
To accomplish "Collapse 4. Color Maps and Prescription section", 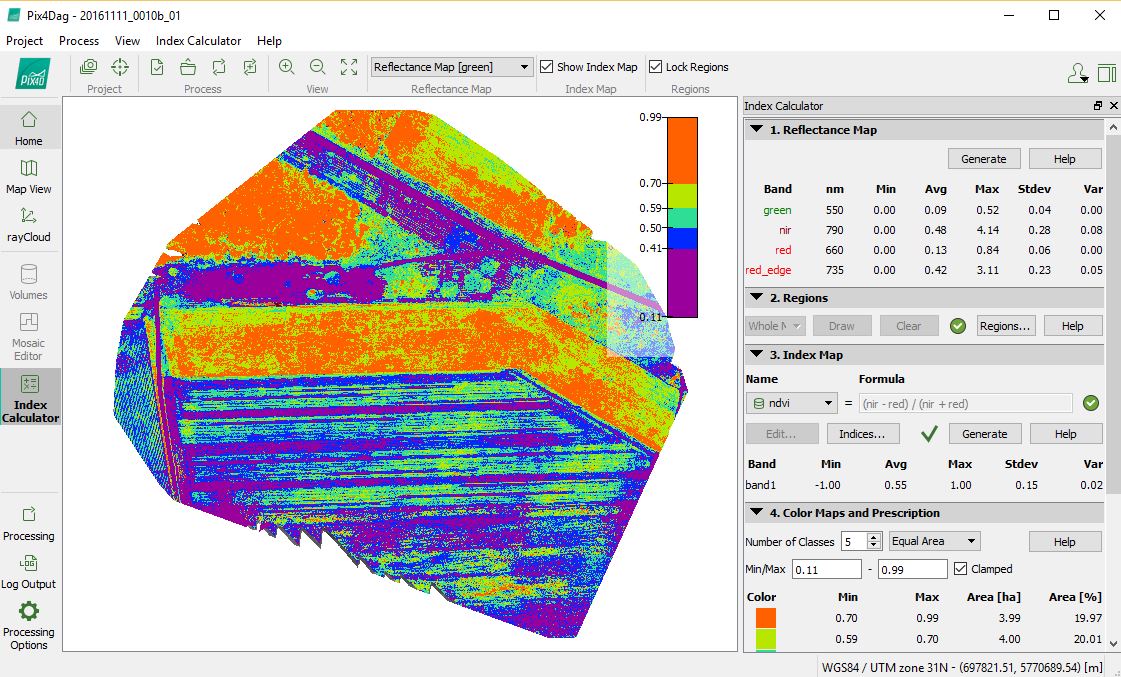I will pos(756,513).
